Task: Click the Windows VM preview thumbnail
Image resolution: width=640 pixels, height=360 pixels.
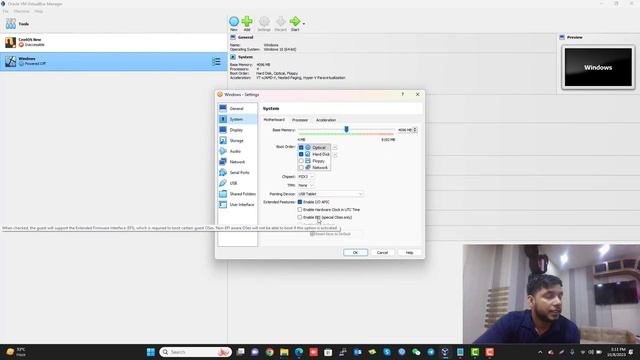Action: [x=598, y=67]
